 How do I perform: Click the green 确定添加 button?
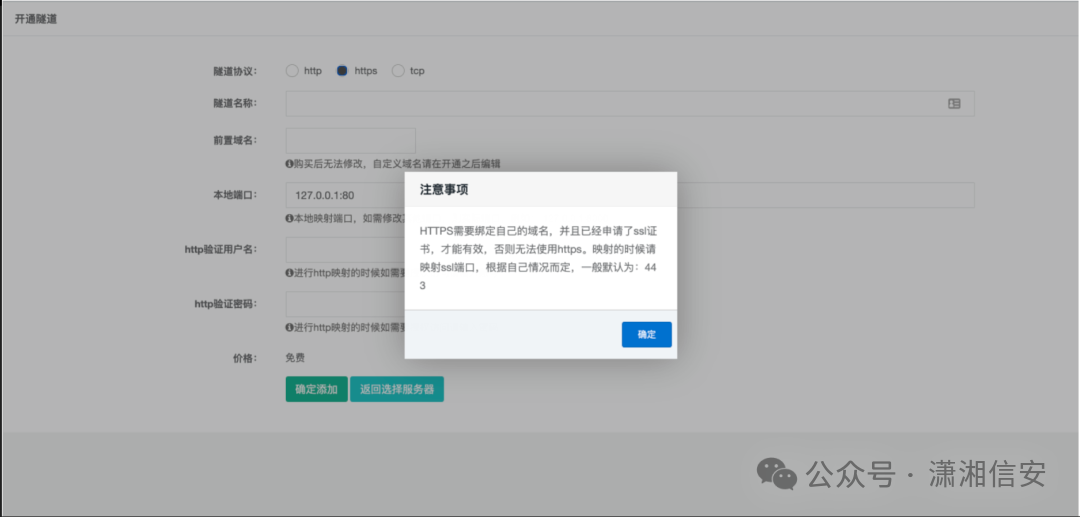[x=316, y=389]
